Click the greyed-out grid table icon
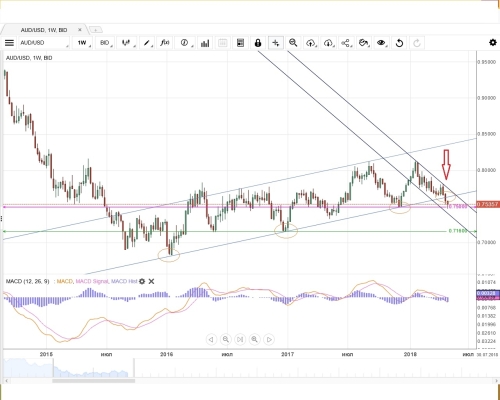500x400 pixels. point(223,43)
